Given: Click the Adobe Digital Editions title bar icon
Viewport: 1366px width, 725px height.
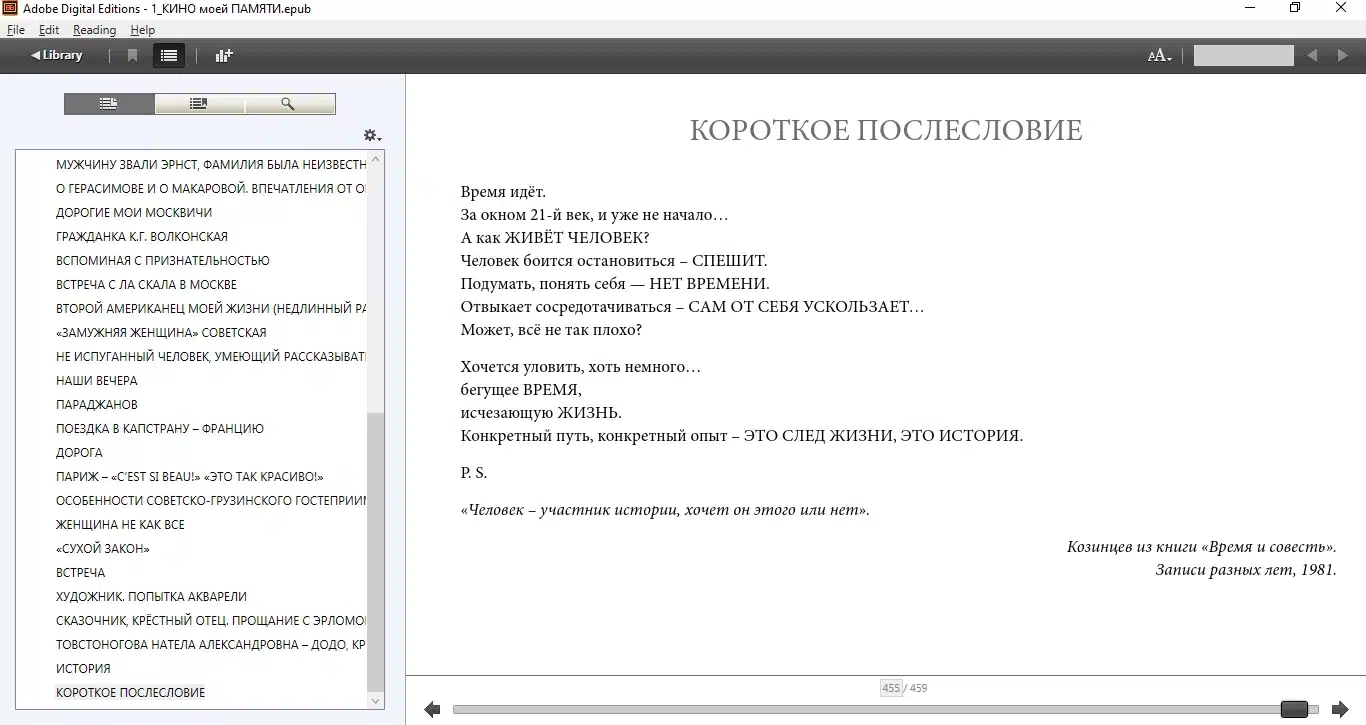Looking at the screenshot, I should click(x=11, y=8).
